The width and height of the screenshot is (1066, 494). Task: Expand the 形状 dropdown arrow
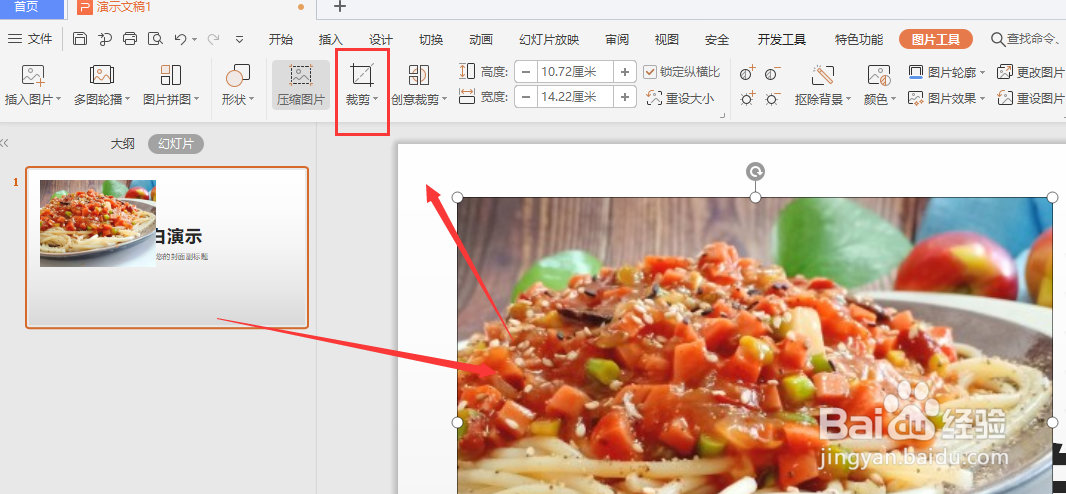point(251,100)
